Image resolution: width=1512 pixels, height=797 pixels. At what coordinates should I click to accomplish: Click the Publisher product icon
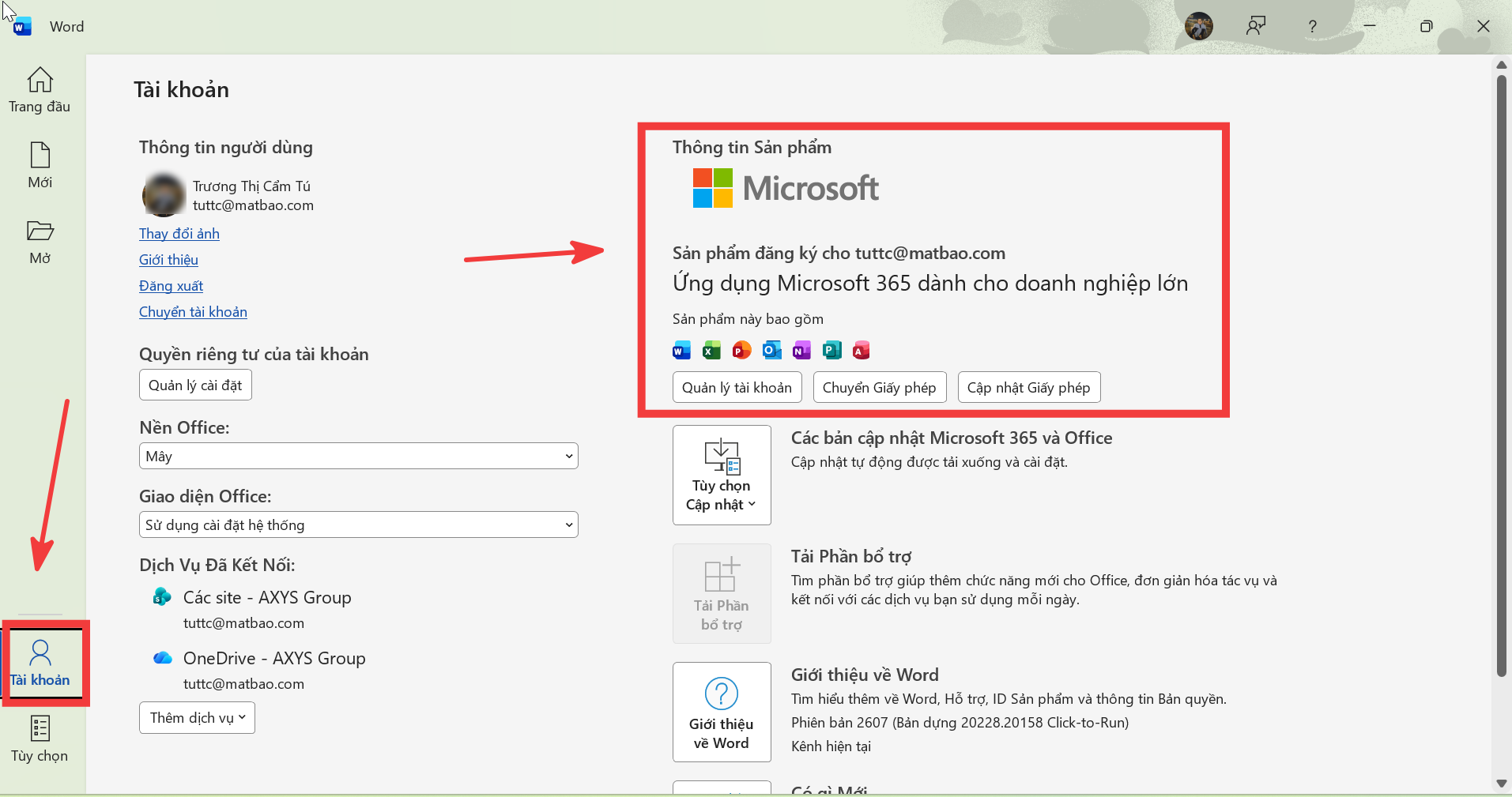pyautogui.click(x=831, y=350)
